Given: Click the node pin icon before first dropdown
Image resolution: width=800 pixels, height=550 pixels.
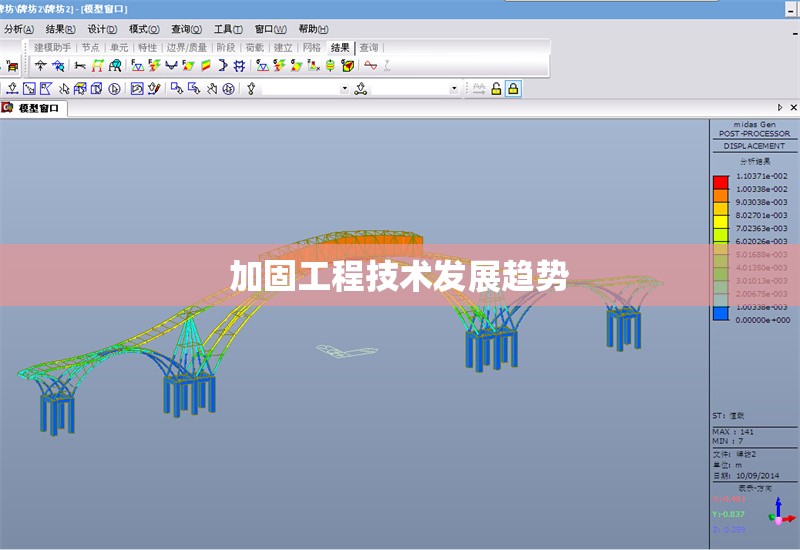Looking at the screenshot, I should pos(251,89).
